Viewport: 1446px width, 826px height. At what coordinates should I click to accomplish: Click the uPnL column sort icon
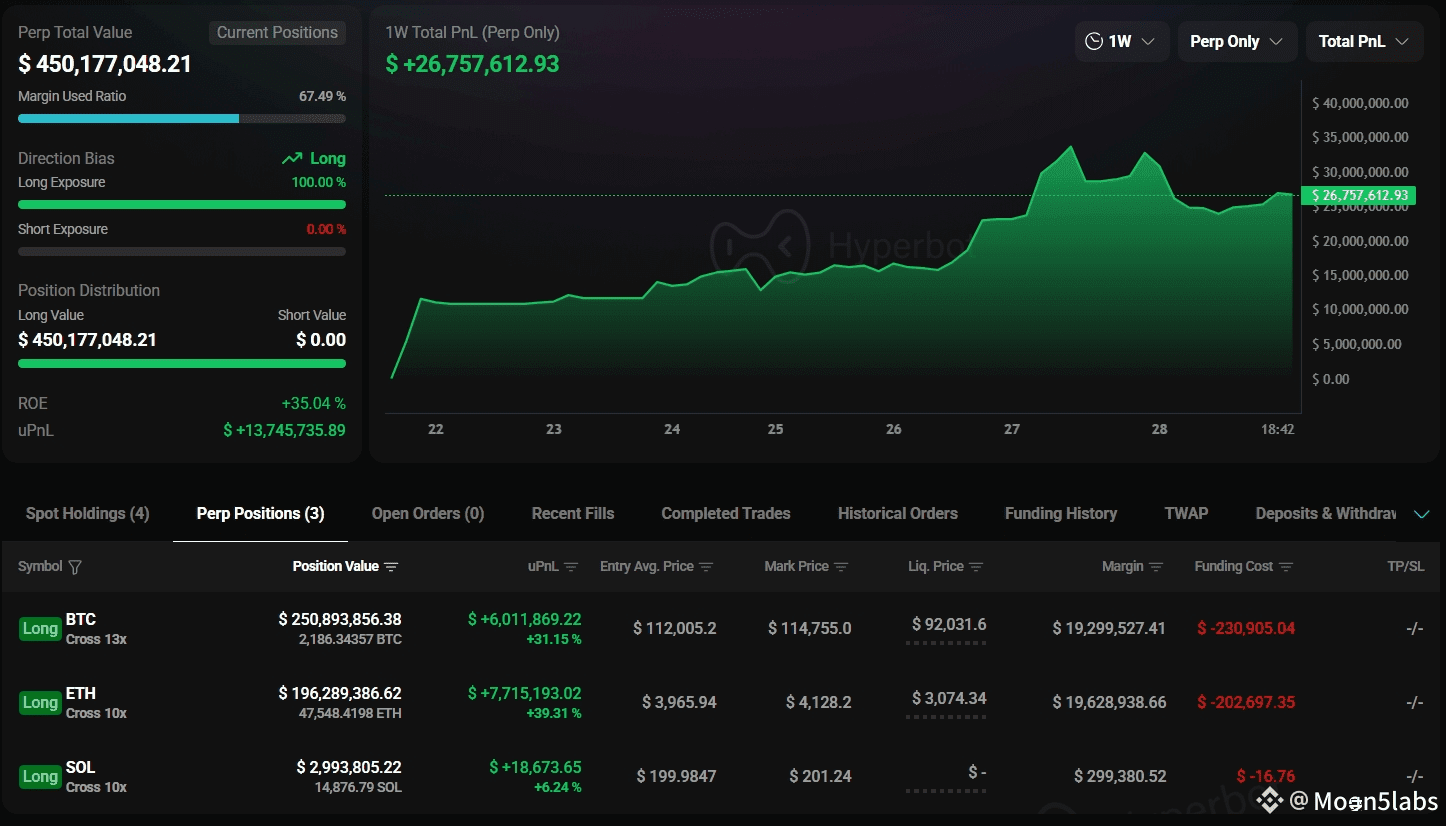(571, 567)
